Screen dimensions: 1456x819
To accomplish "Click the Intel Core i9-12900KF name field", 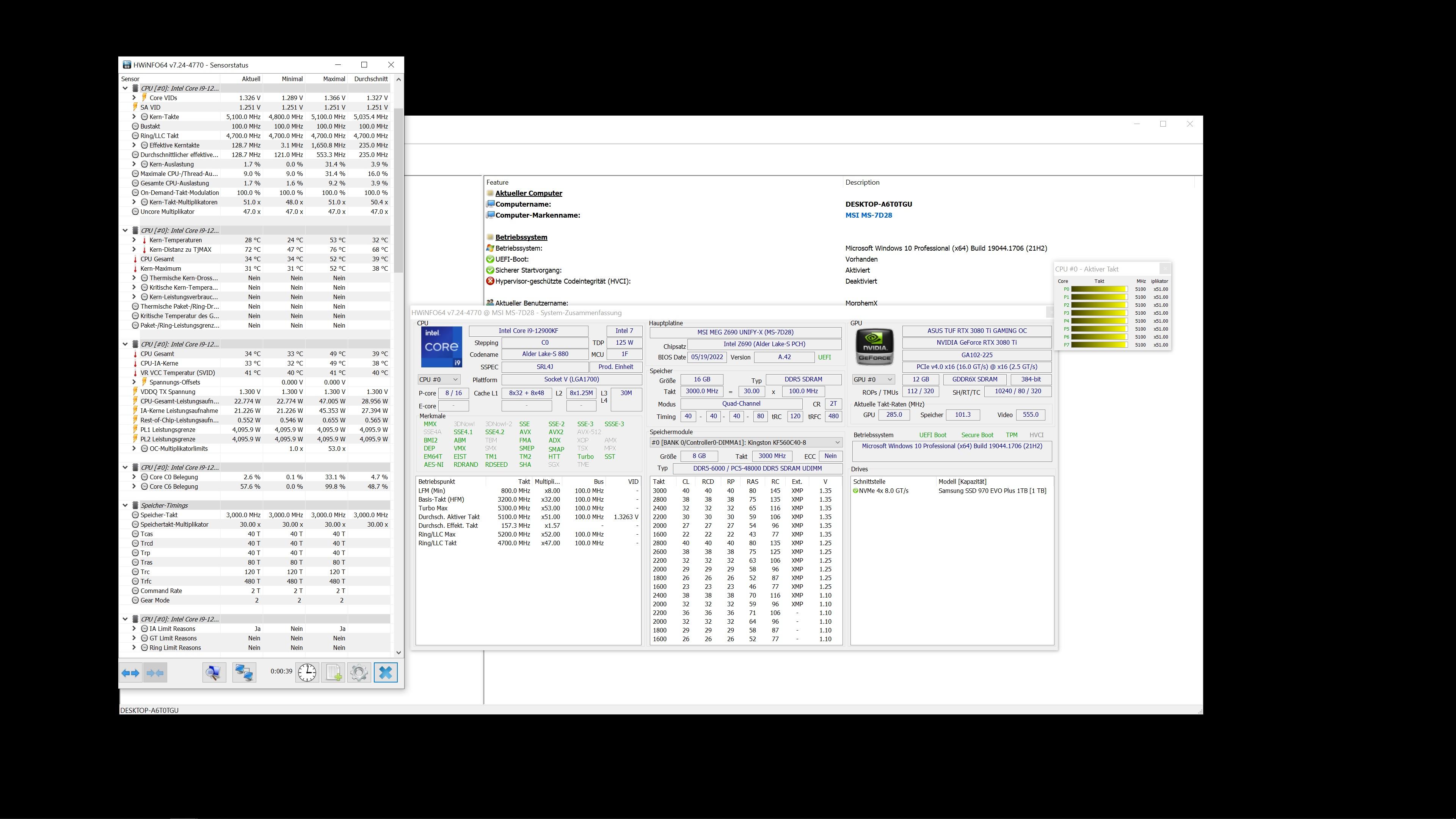I will 528,331.
